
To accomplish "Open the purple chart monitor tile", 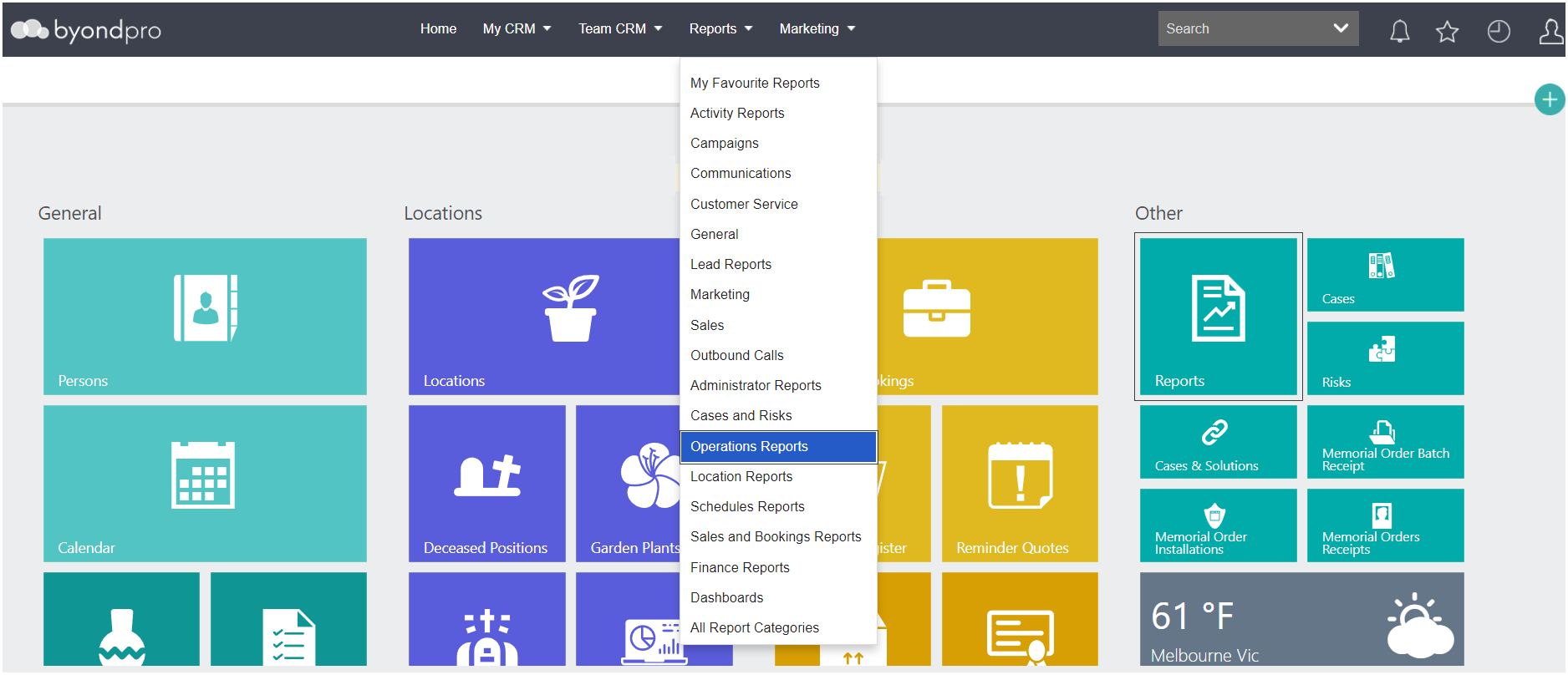I will pyautogui.click(x=629, y=619).
